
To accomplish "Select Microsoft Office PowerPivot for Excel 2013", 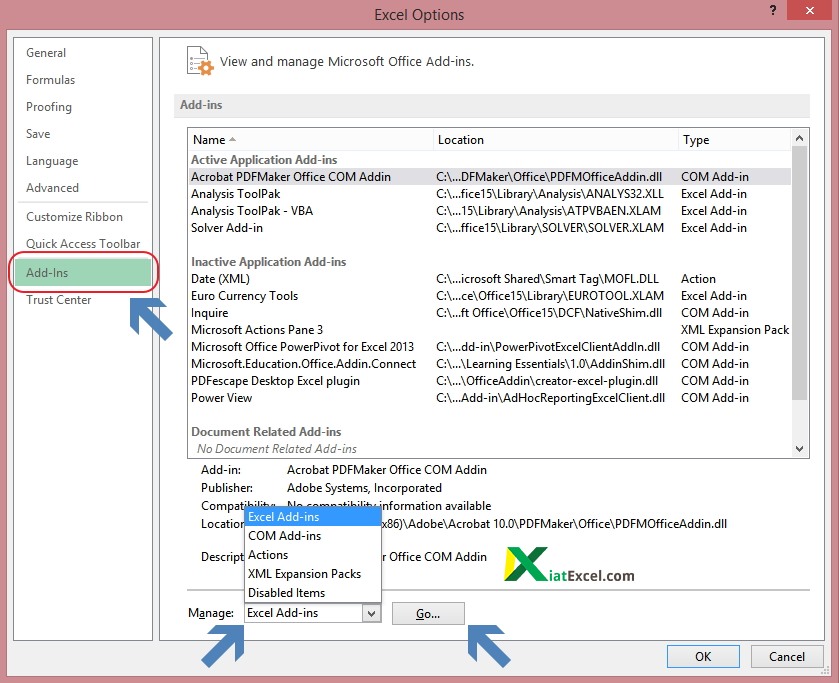I will coord(490,347).
